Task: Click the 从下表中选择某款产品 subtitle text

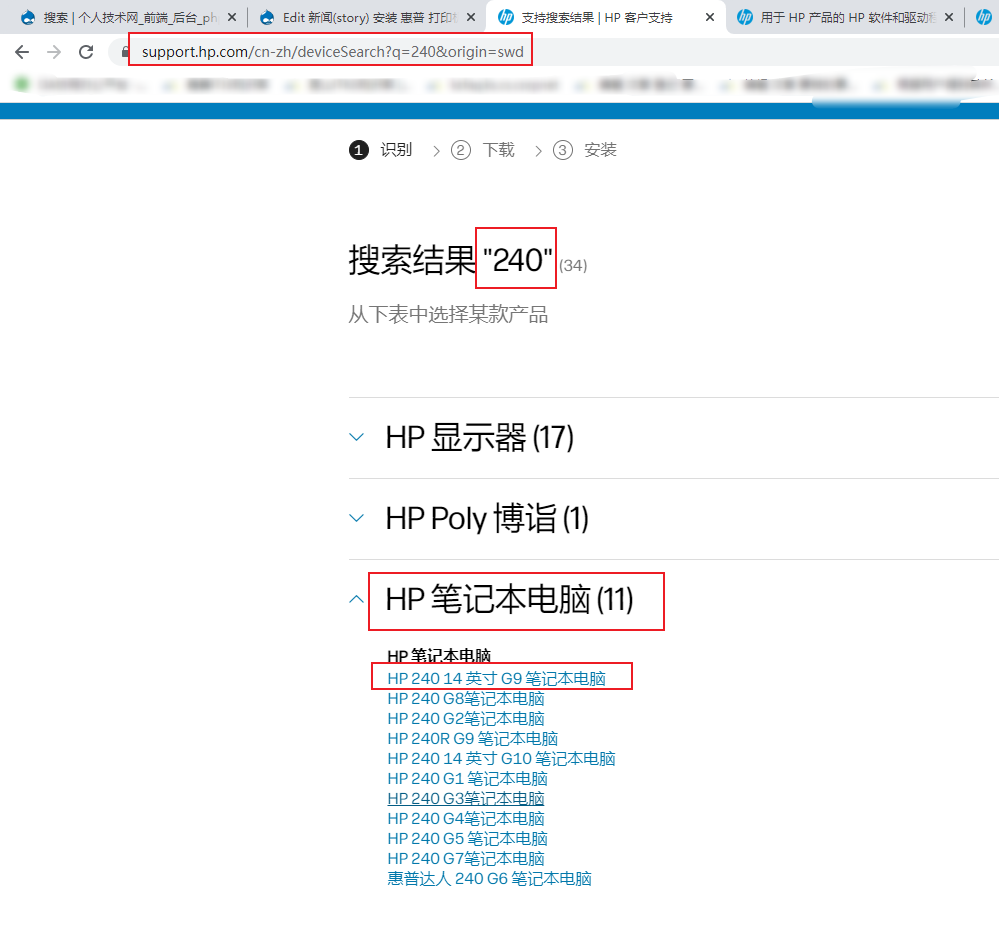Action: click(448, 315)
